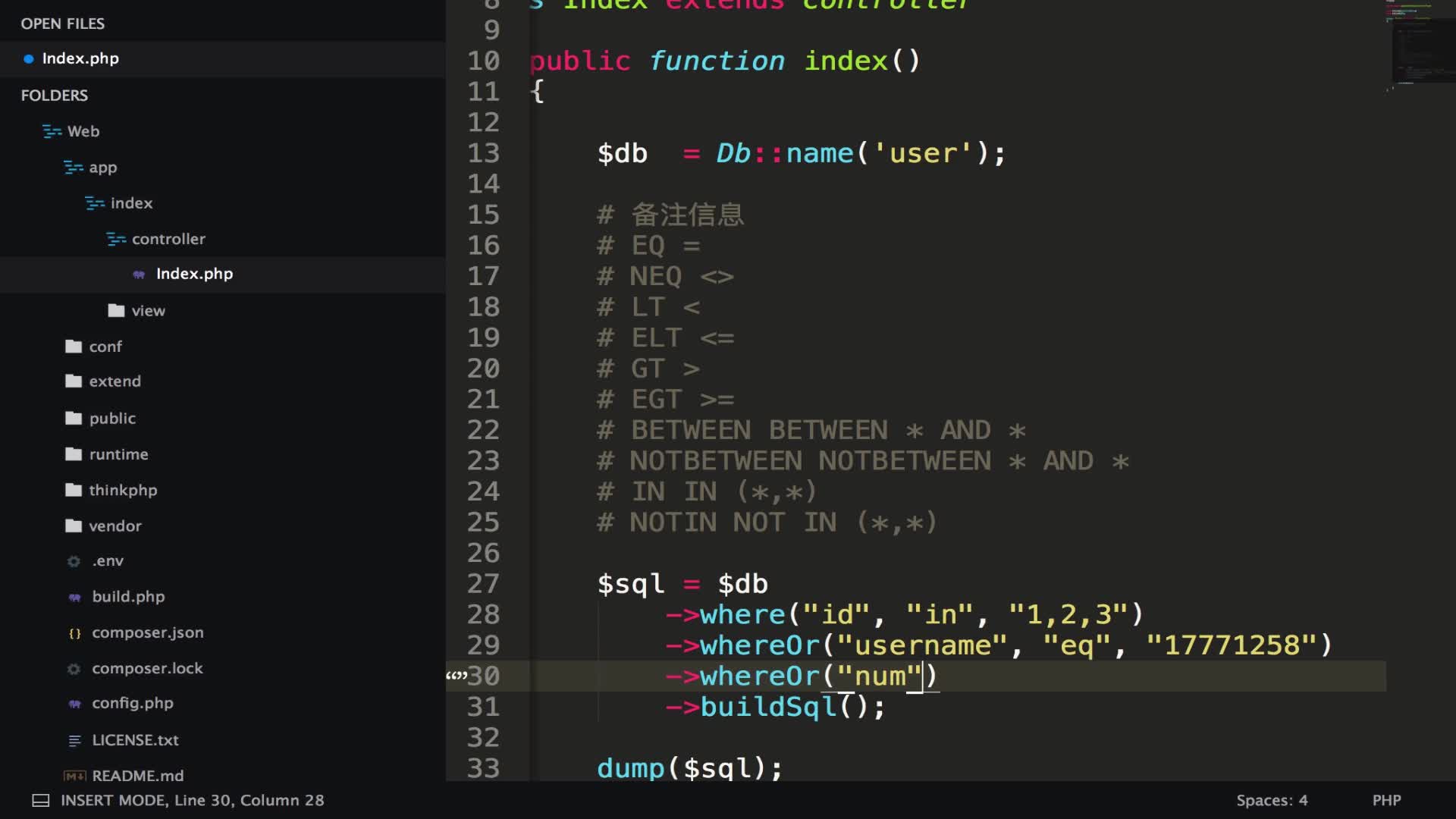Click the PHP file icon beside Index.php in tree
The image size is (1456, 819).
click(x=139, y=275)
